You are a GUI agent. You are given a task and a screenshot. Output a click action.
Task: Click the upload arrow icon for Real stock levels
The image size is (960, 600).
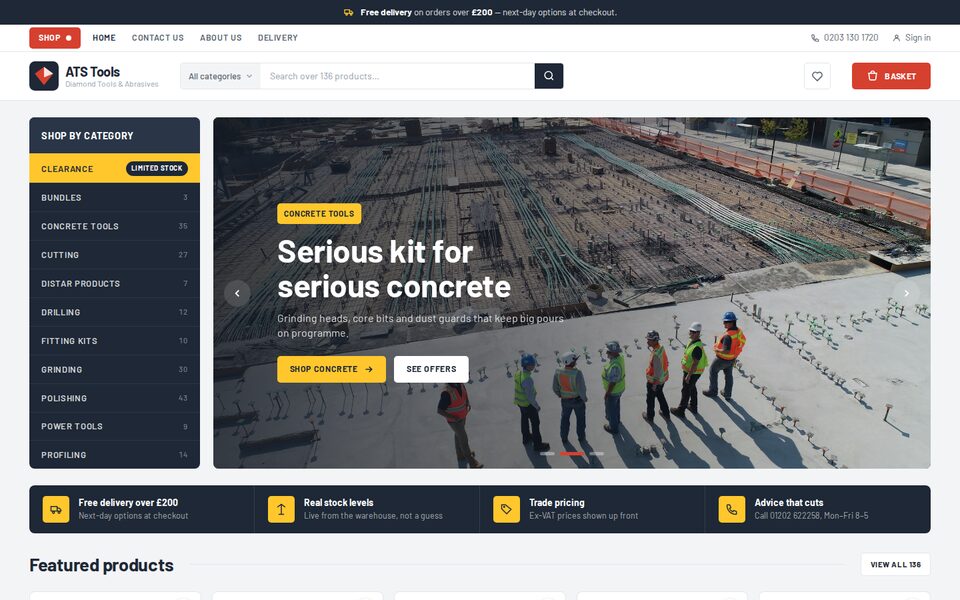(281, 509)
